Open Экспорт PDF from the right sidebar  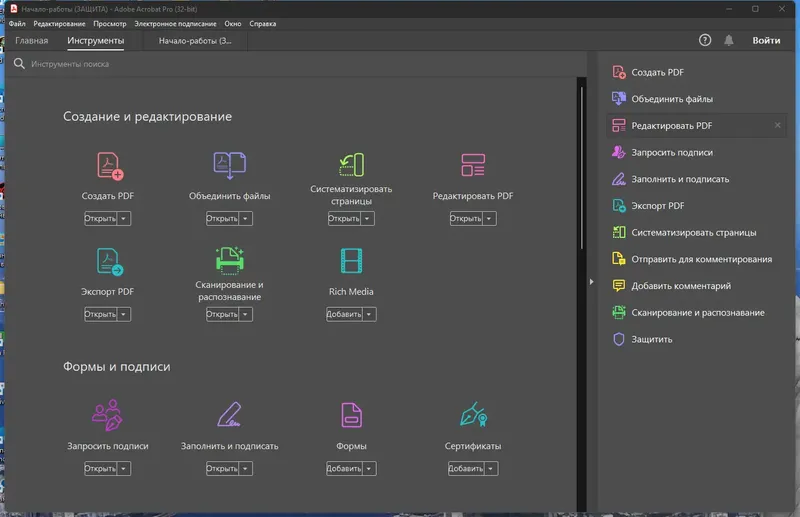[x=696, y=206]
